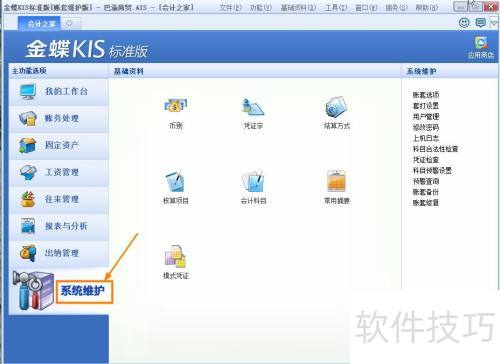The height and width of the screenshot is (364, 500).
Task: Click the 上机日志 login log link
Action: click(426, 138)
